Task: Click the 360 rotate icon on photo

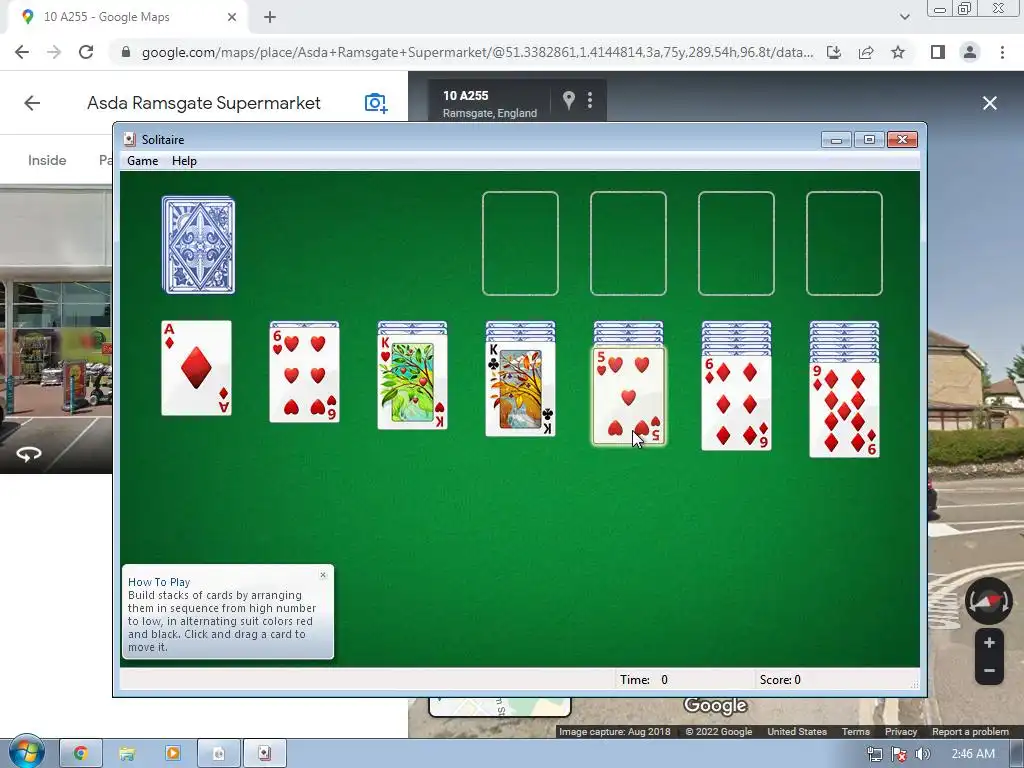Action: point(29,453)
